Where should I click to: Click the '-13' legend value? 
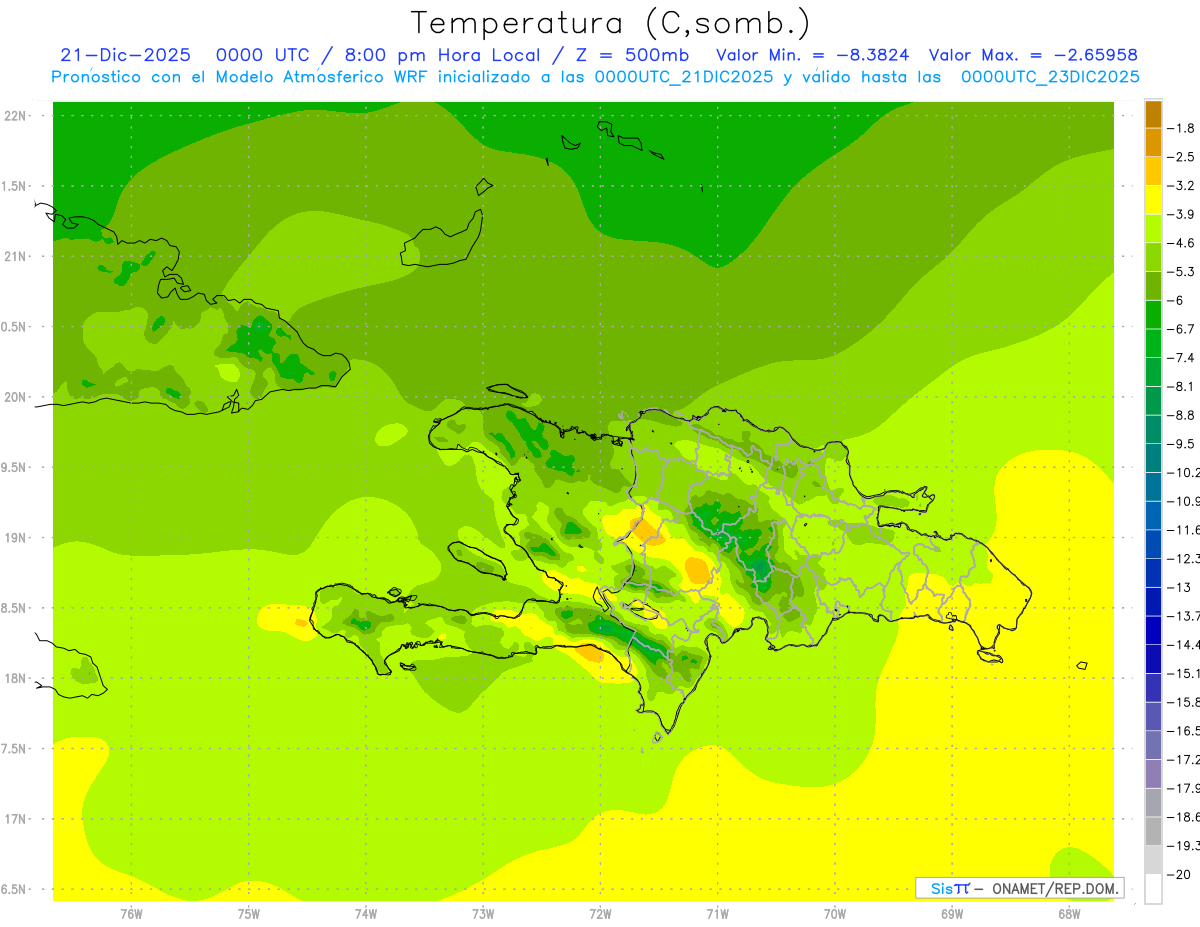tap(1178, 587)
